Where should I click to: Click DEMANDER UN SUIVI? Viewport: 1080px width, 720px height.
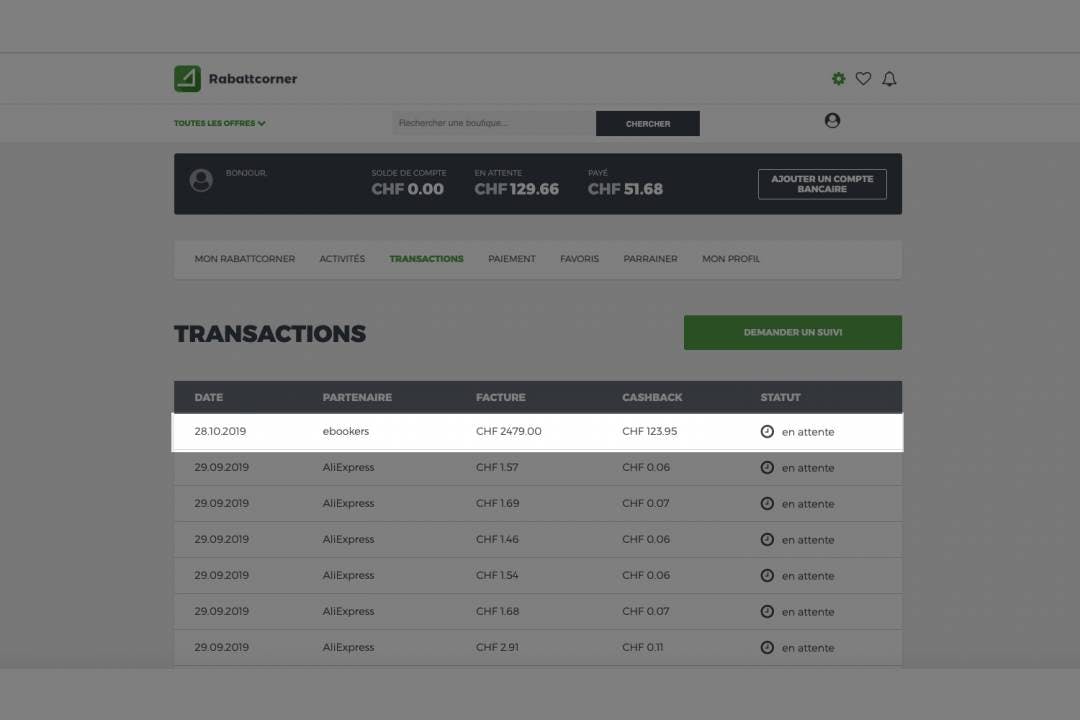792,332
